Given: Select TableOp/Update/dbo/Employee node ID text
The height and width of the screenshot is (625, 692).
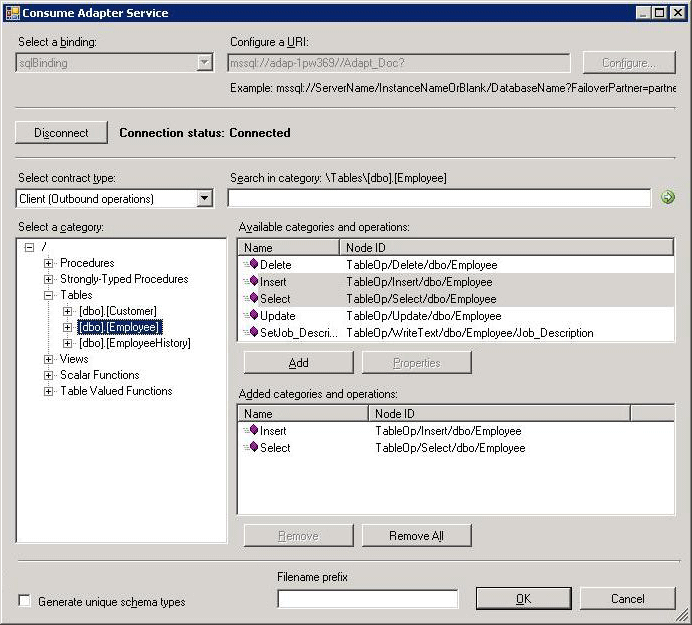Looking at the screenshot, I should 424,316.
